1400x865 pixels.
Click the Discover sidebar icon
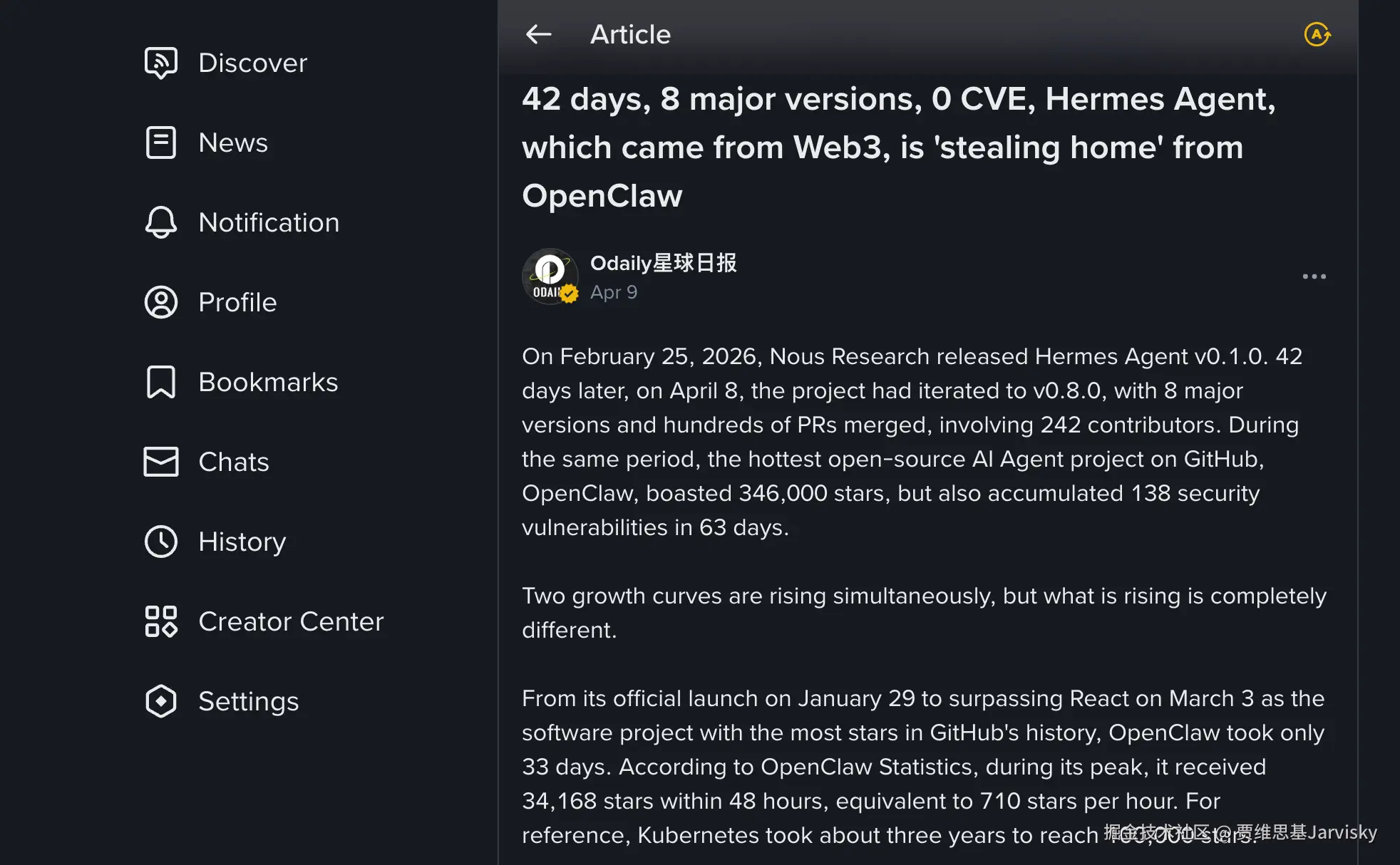coord(161,63)
